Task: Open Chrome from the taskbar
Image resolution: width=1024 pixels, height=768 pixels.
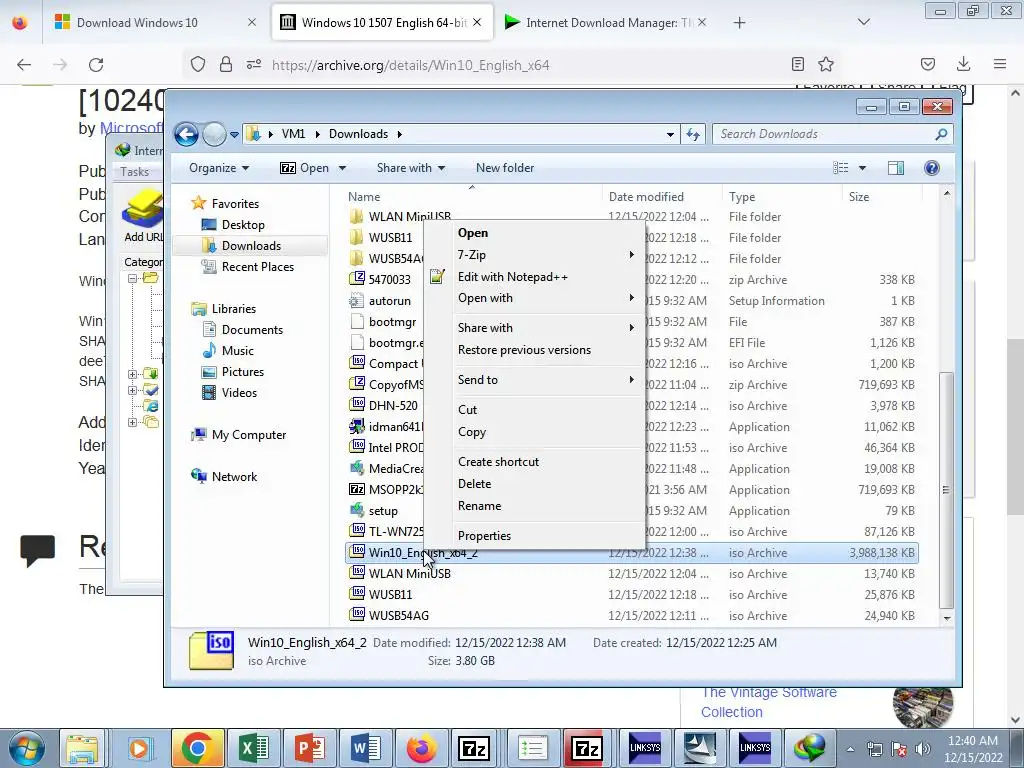Action: click(x=197, y=748)
